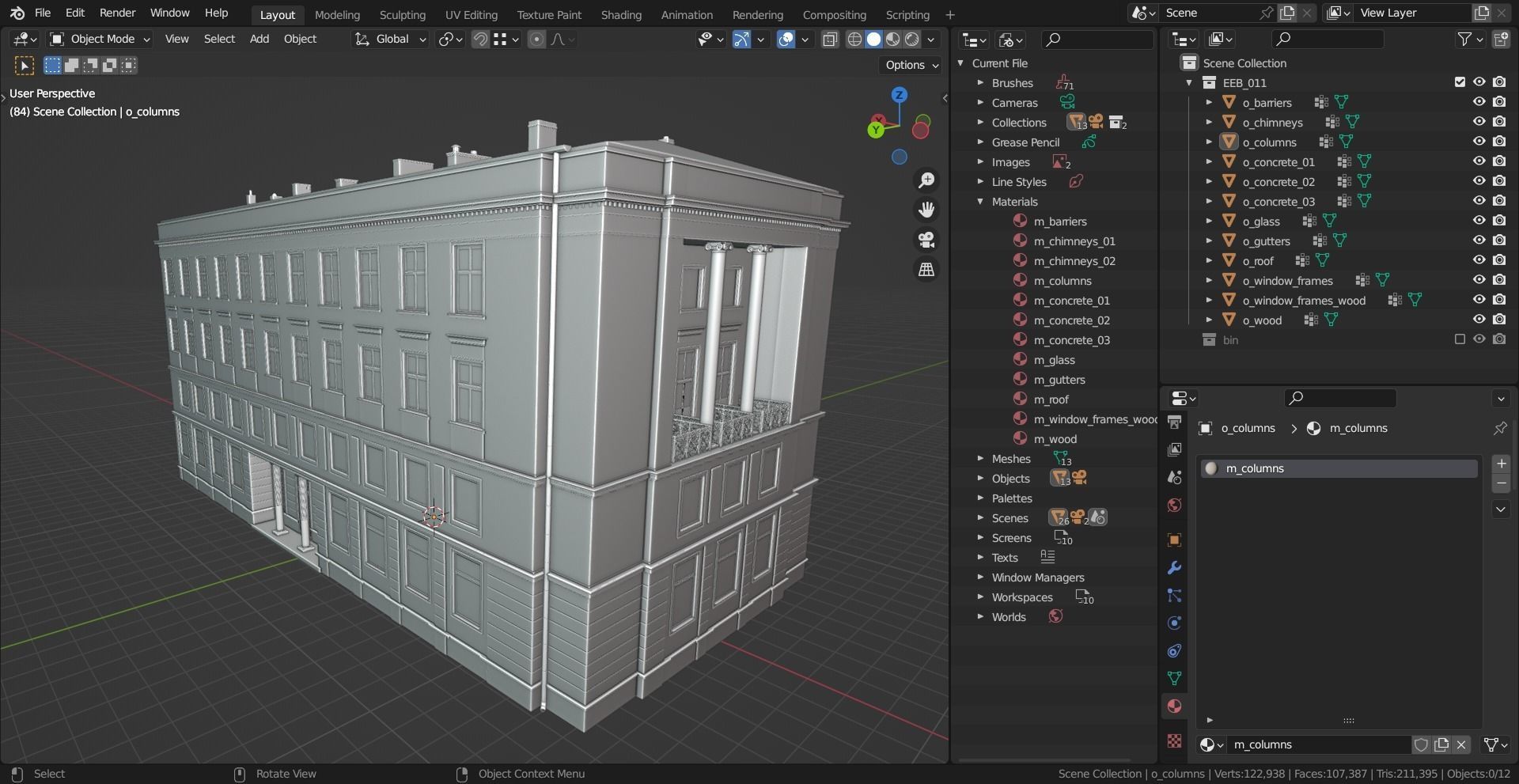The image size is (1519, 784).
Task: Click m_columns material slot in list
Action: [x=1339, y=468]
